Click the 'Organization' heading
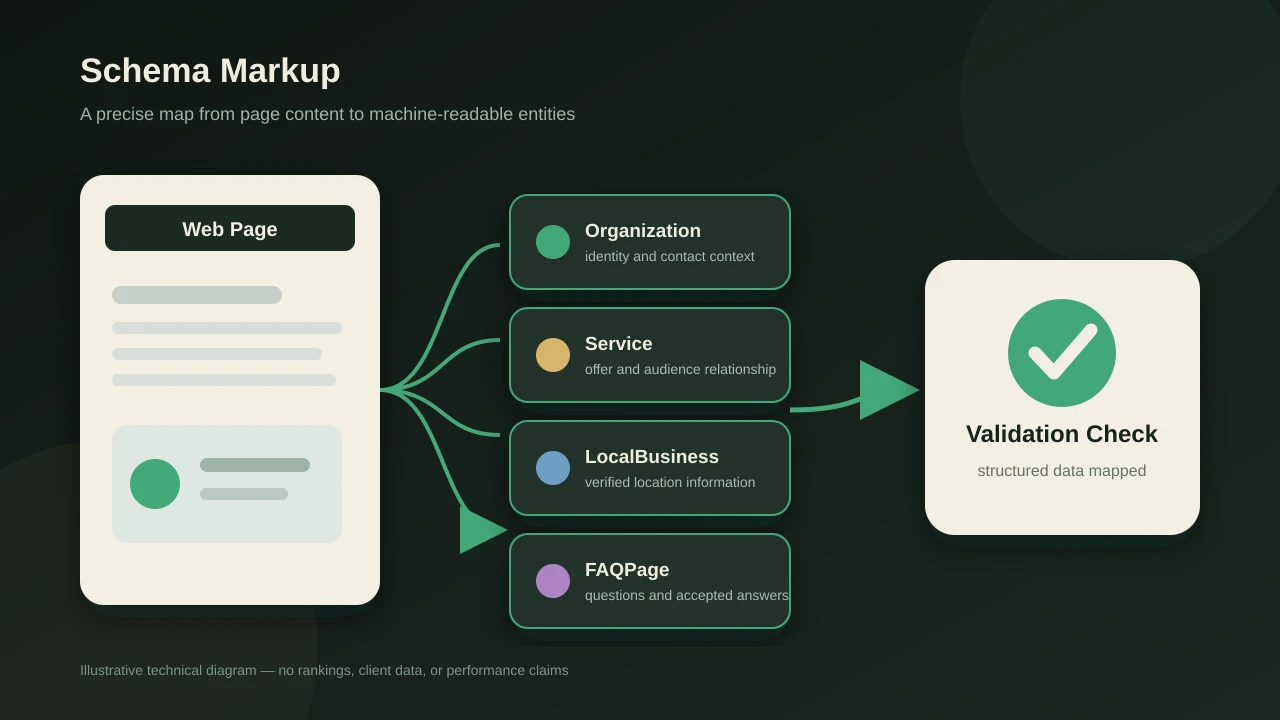The height and width of the screenshot is (720, 1280). pos(643,231)
